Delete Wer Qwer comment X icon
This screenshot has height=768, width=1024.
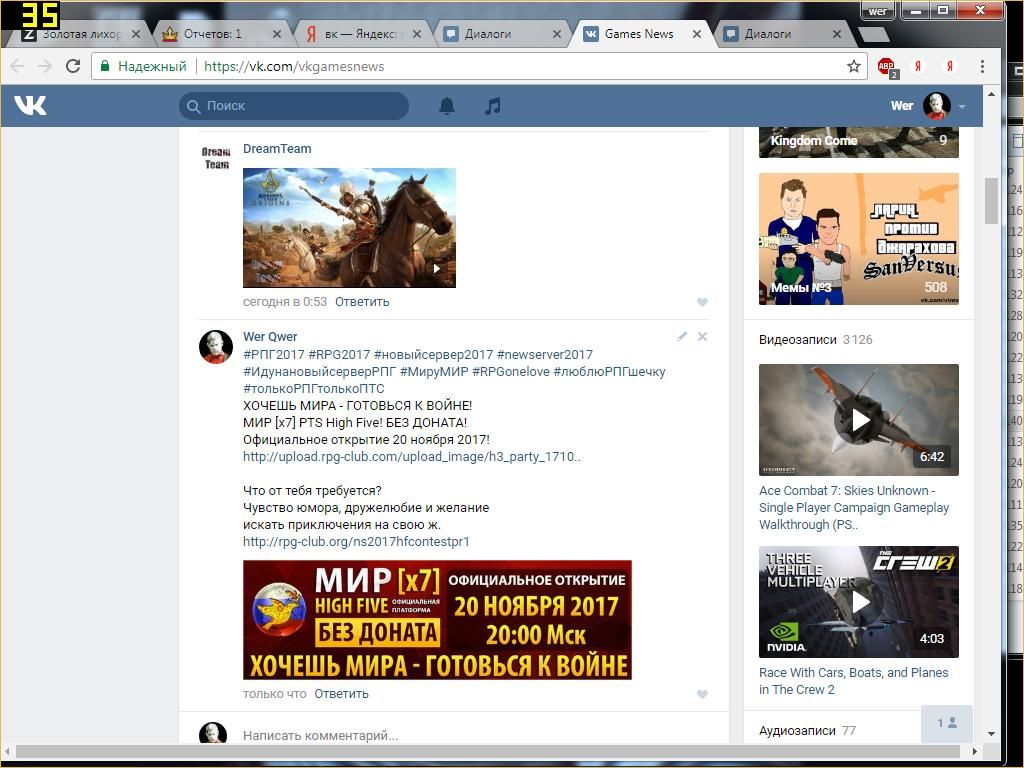pos(702,336)
